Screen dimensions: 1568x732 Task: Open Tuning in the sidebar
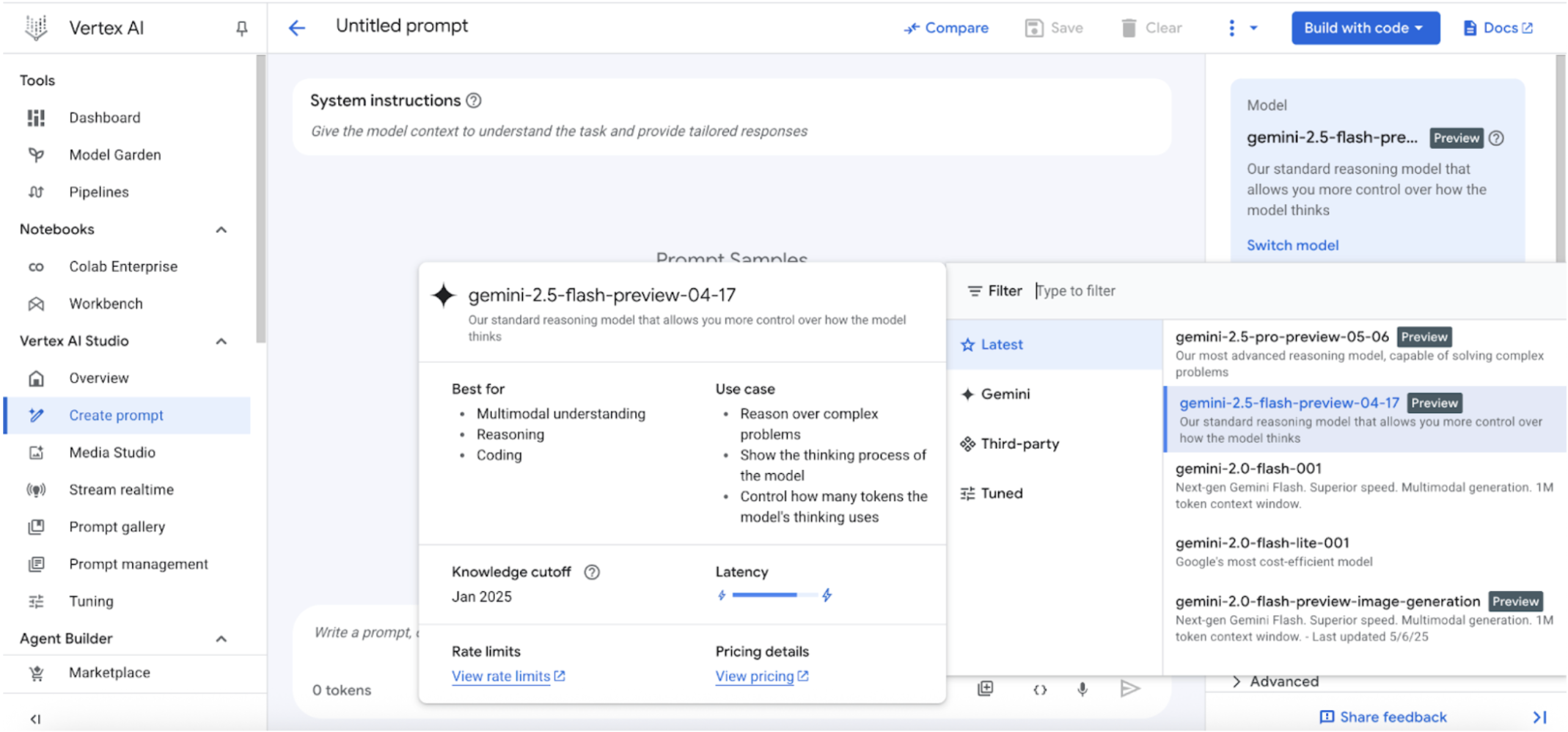pos(91,601)
